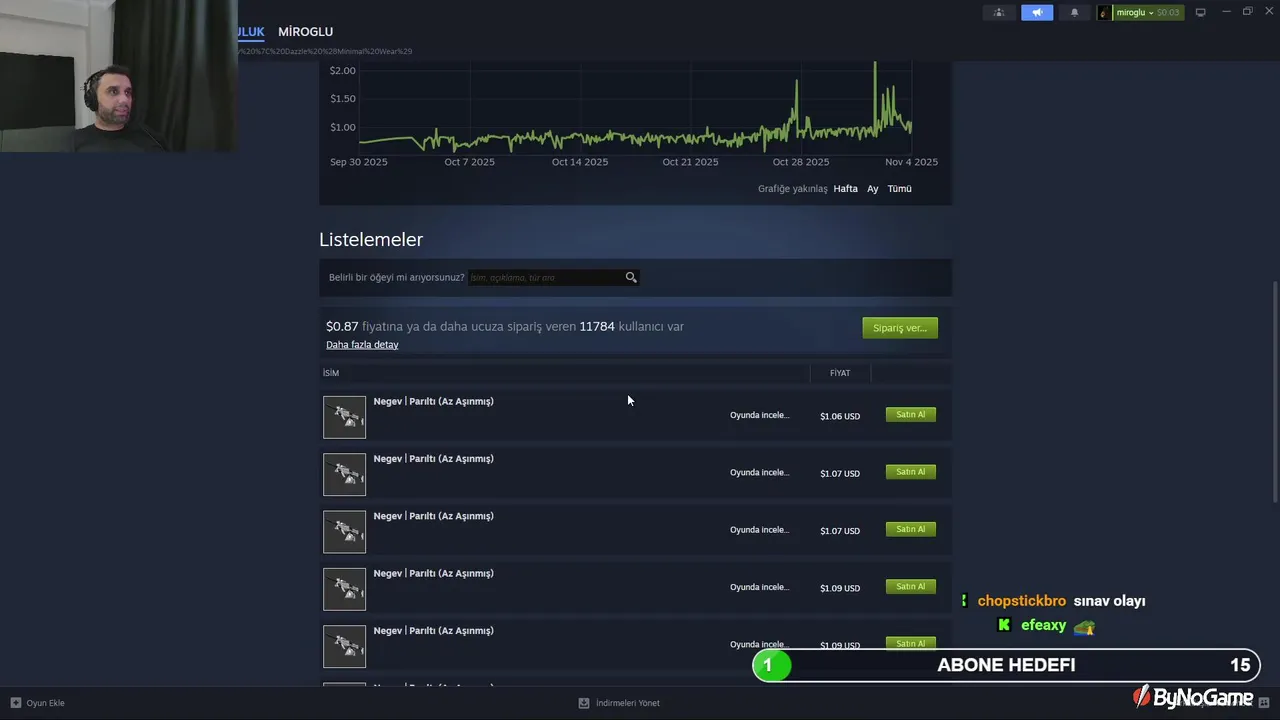Open the friends chat icon at bottom right
This screenshot has height=720, width=1280.
1264,703
